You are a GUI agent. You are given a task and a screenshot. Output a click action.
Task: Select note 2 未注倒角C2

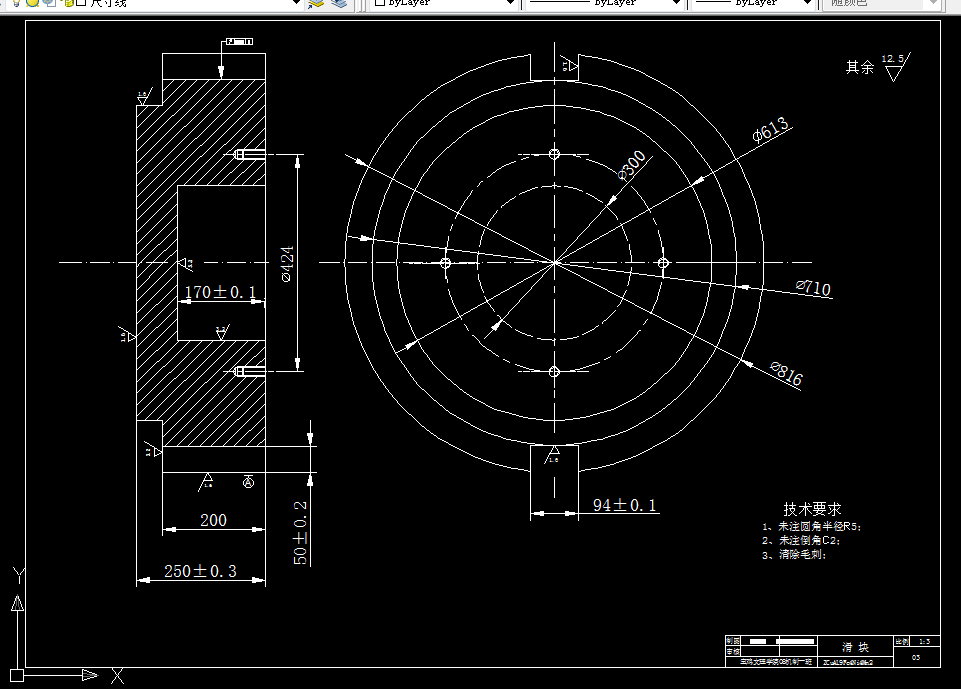click(x=801, y=541)
